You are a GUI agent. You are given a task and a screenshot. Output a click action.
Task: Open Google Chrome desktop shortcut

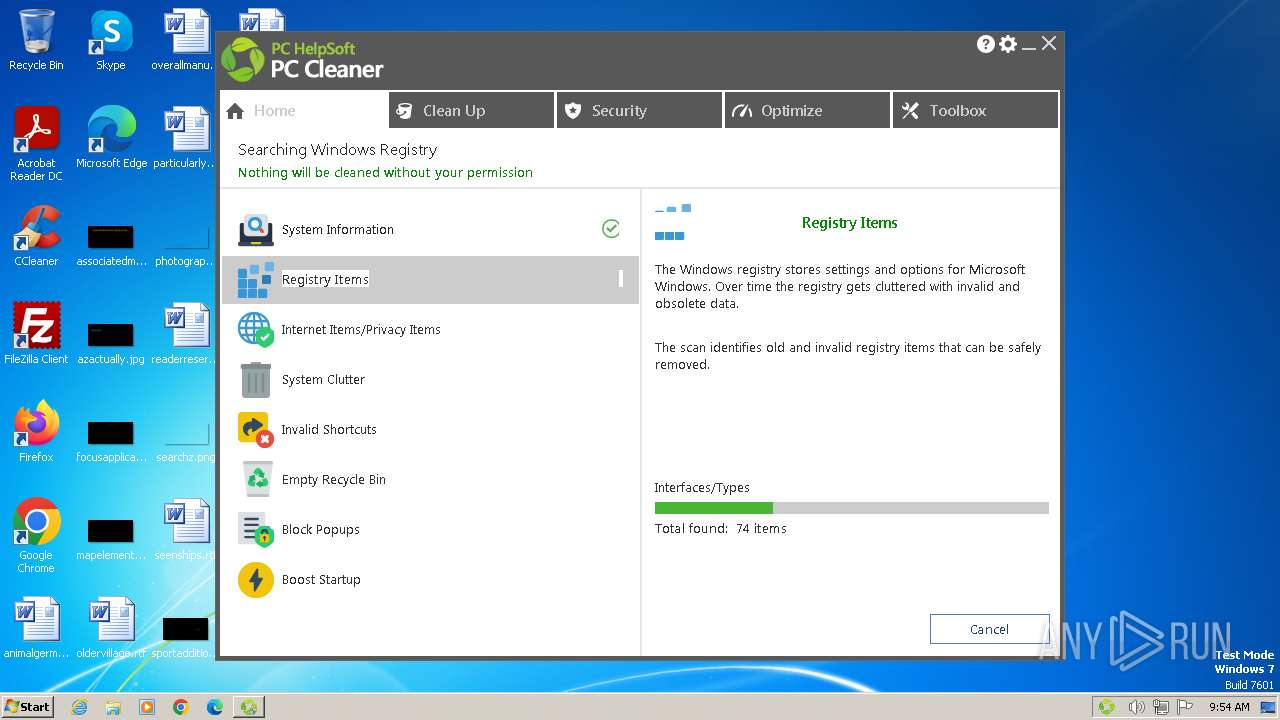[36, 536]
